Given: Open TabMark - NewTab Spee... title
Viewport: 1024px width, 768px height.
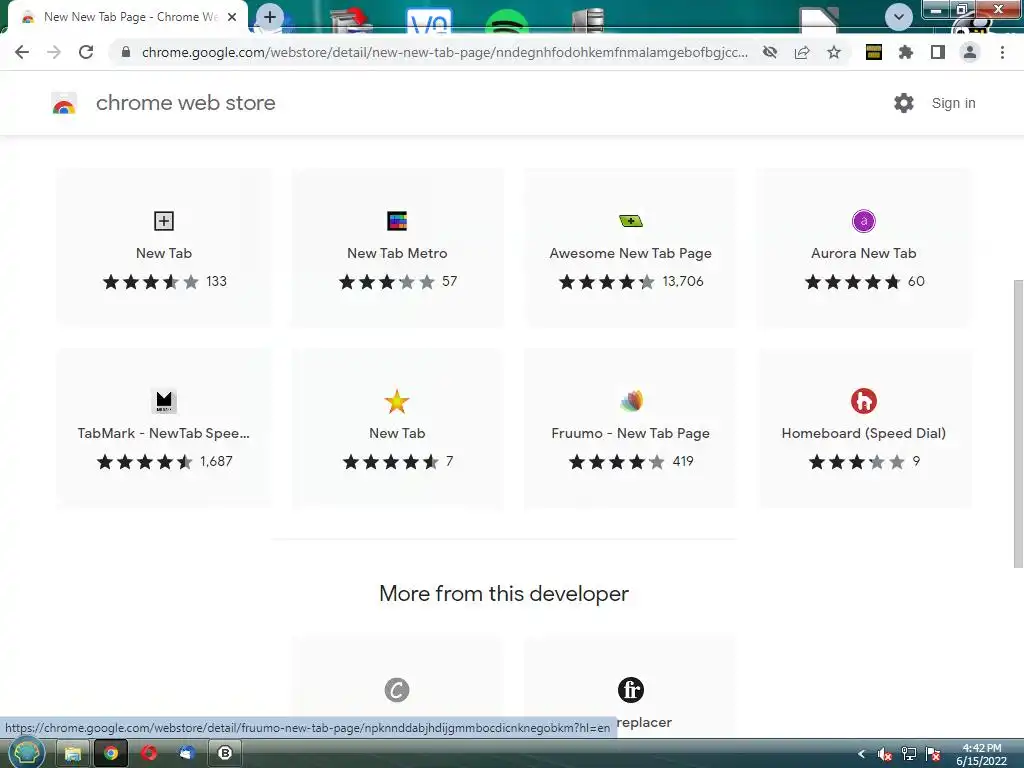Looking at the screenshot, I should tap(164, 434).
